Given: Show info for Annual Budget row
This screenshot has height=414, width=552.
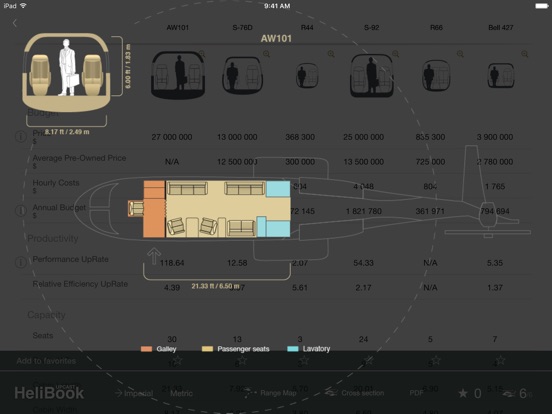Looking at the screenshot, I should tap(21, 211).
